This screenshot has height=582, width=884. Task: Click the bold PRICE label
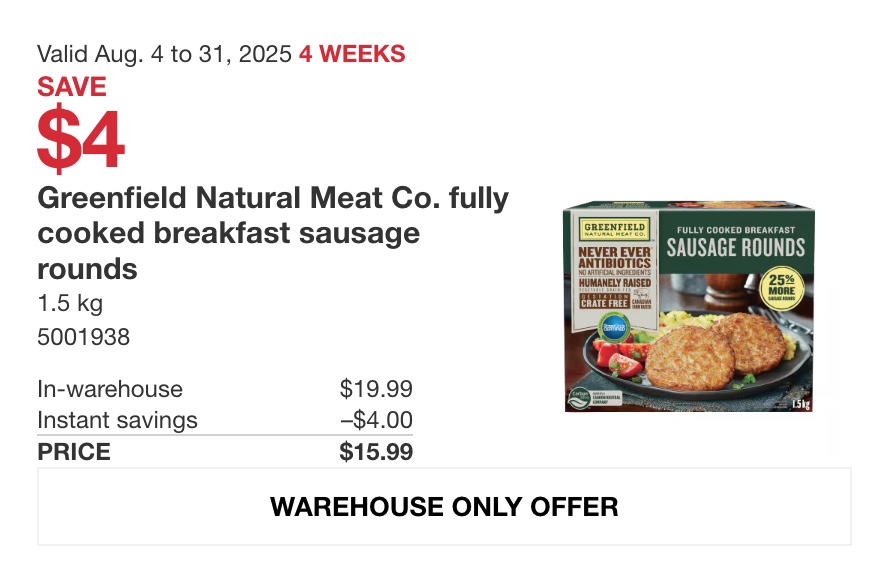click(x=74, y=452)
